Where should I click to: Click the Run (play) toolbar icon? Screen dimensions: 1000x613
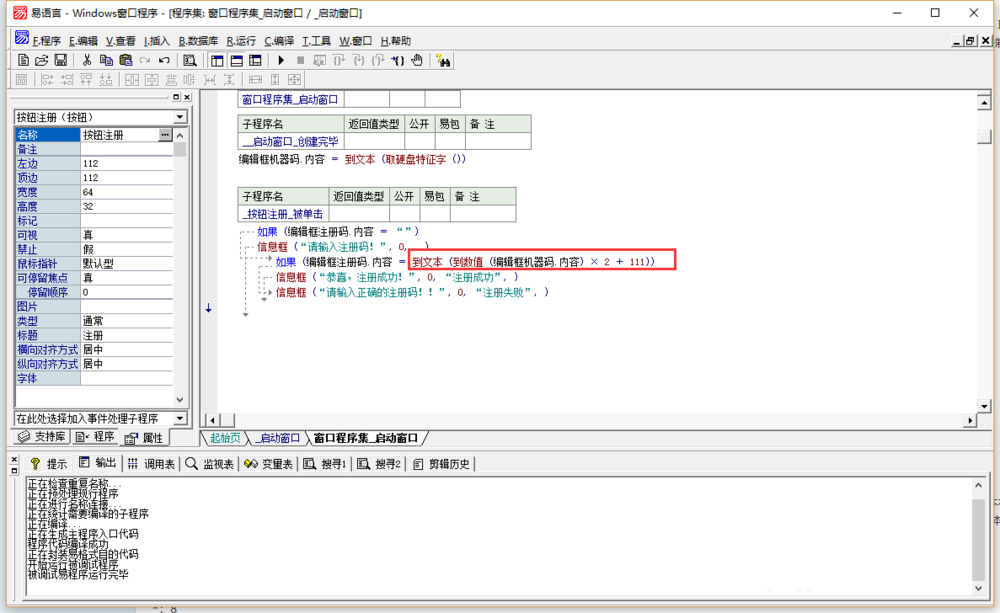tap(281, 61)
